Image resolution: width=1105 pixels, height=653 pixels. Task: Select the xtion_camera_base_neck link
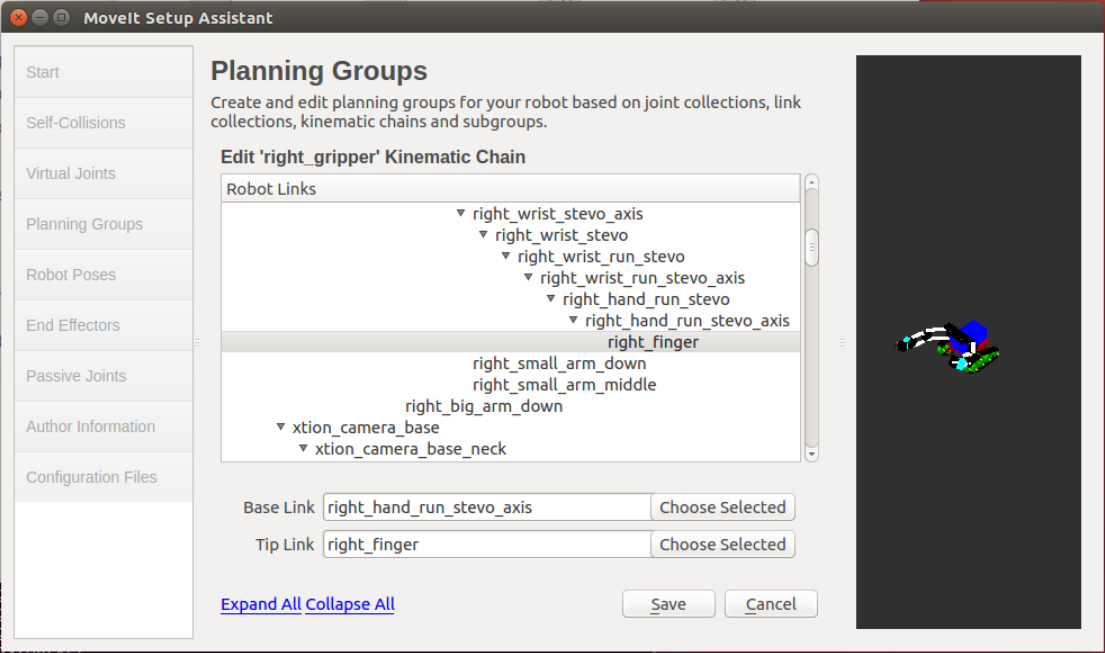click(411, 449)
